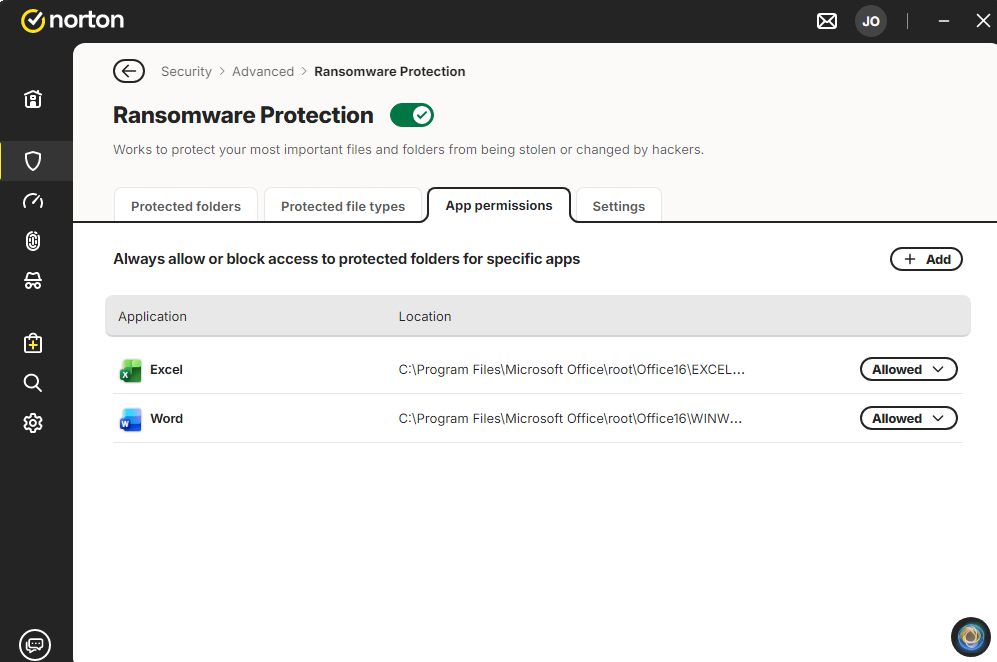Minimize the Norton window

click(x=944, y=21)
